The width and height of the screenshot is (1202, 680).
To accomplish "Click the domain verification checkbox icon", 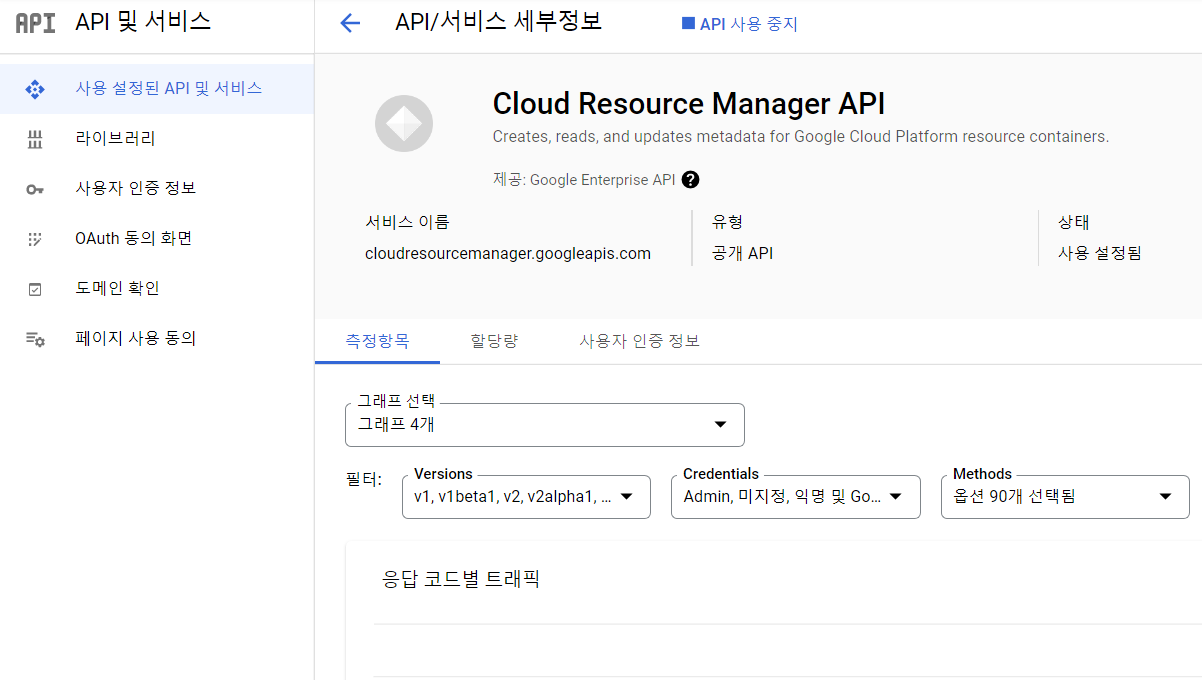I will pyautogui.click(x=35, y=289).
